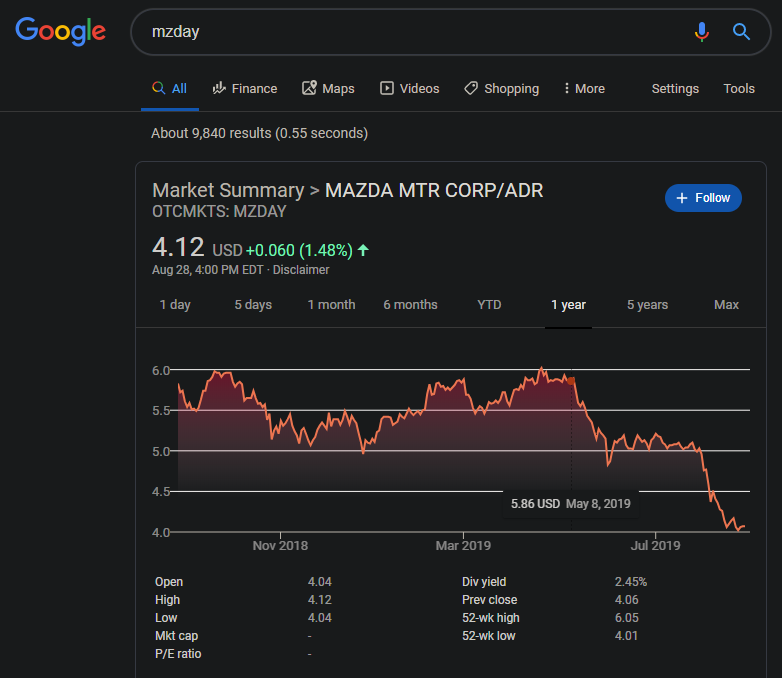782x678 pixels.
Task: Show the 5 days chart
Action: click(x=253, y=305)
